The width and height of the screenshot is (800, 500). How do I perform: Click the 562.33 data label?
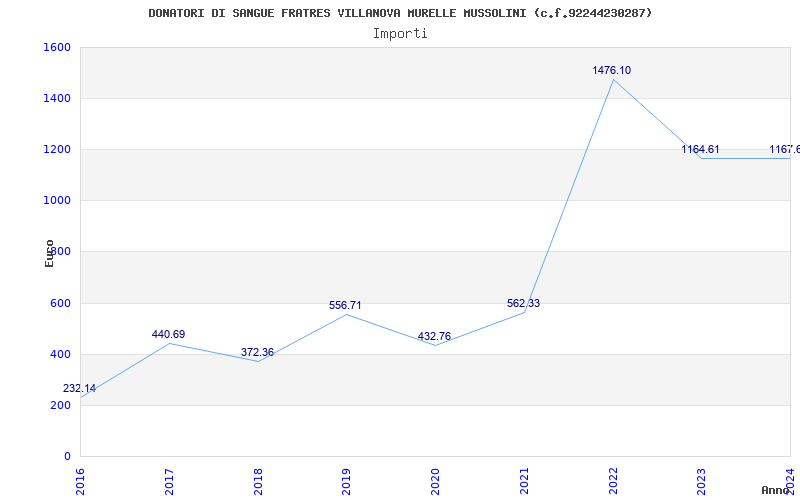(523, 304)
